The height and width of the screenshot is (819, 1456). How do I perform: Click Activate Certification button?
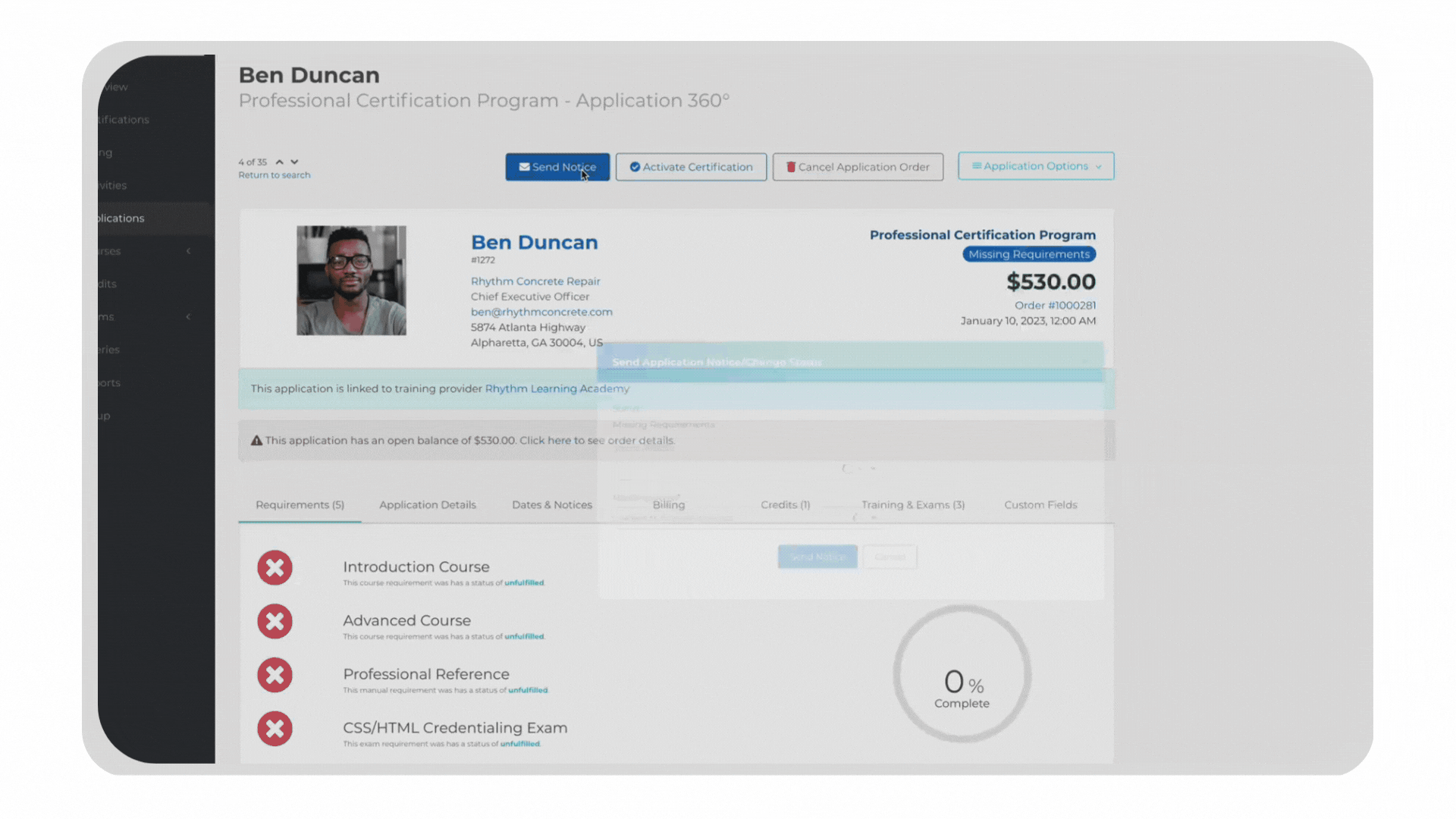tap(691, 167)
